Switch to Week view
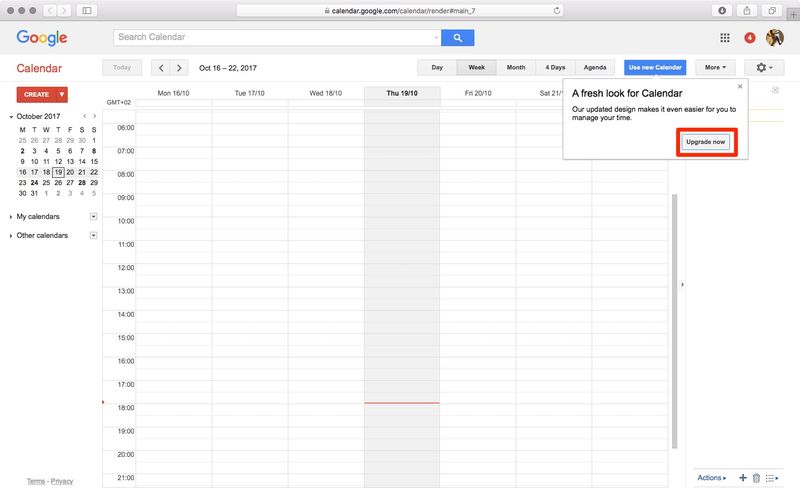 477,67
